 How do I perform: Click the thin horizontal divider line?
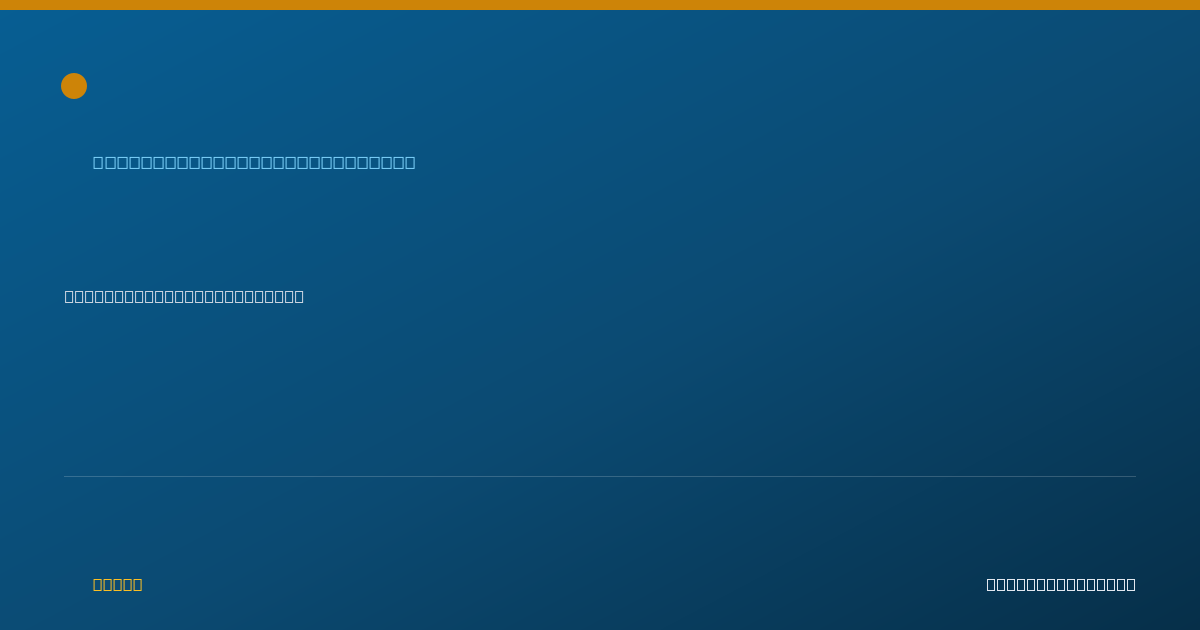click(600, 476)
